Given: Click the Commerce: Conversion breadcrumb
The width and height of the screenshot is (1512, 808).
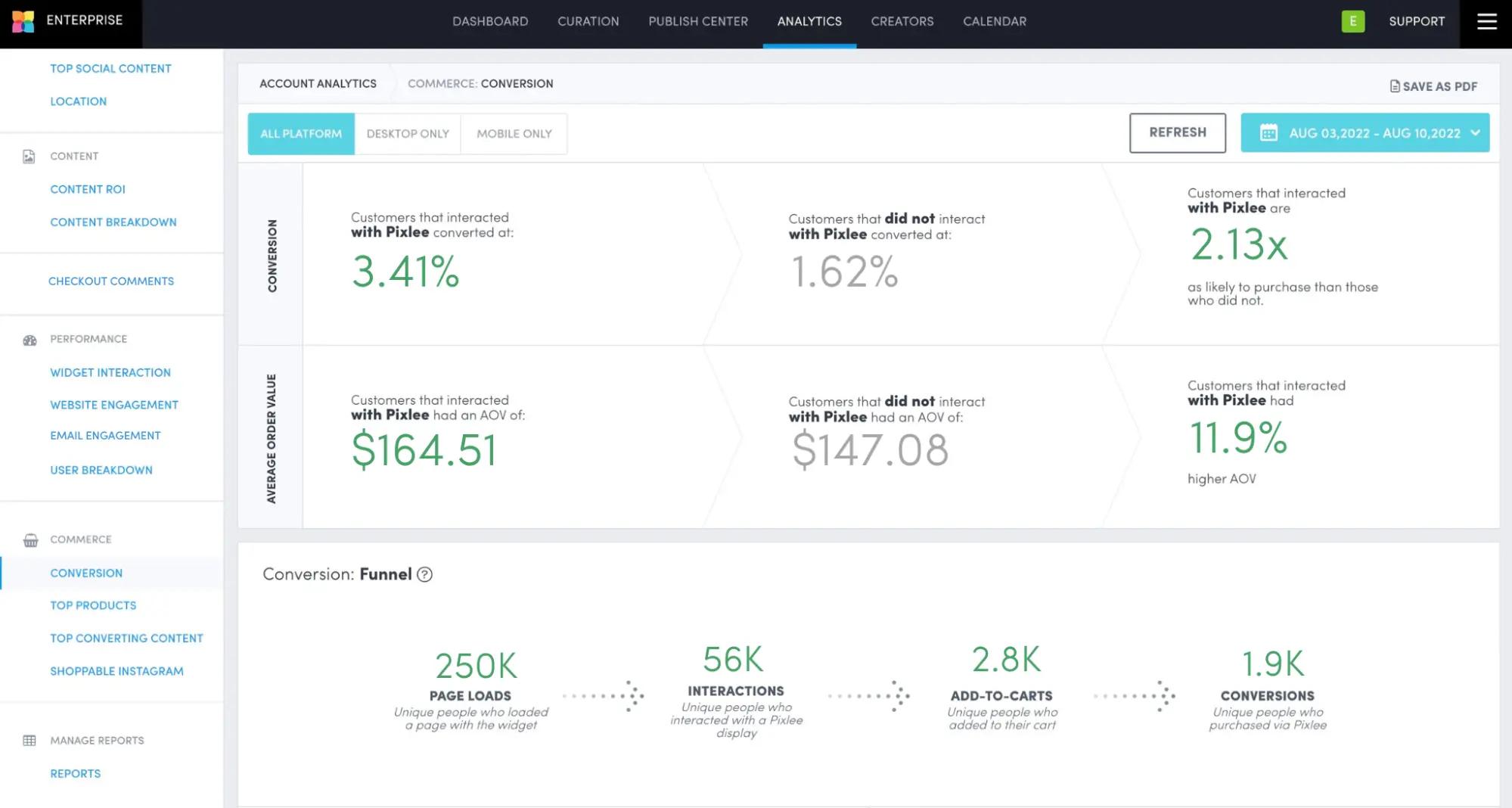Looking at the screenshot, I should pos(480,83).
